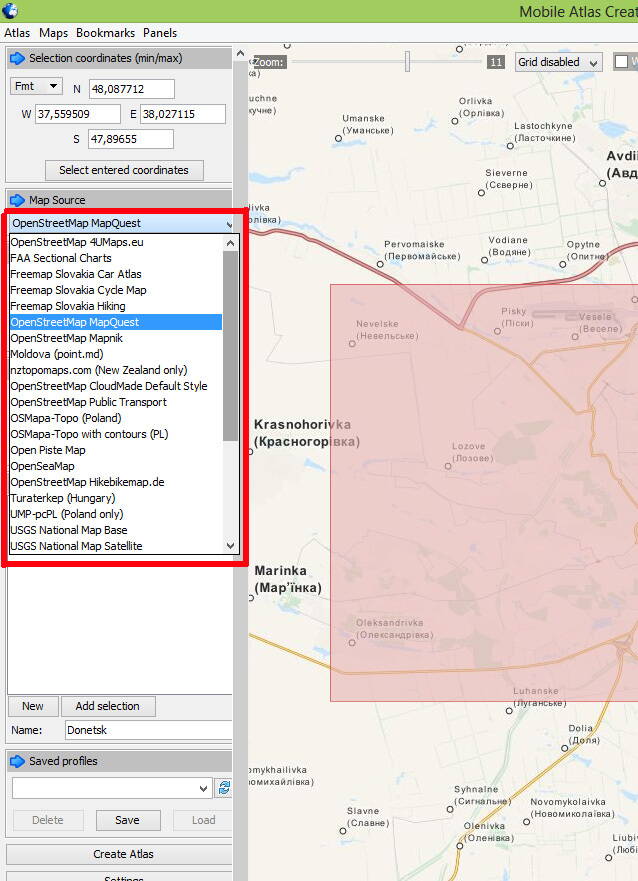The height and width of the screenshot is (881, 638).
Task: Click the Map Source panel arrow icon
Action: point(17,200)
